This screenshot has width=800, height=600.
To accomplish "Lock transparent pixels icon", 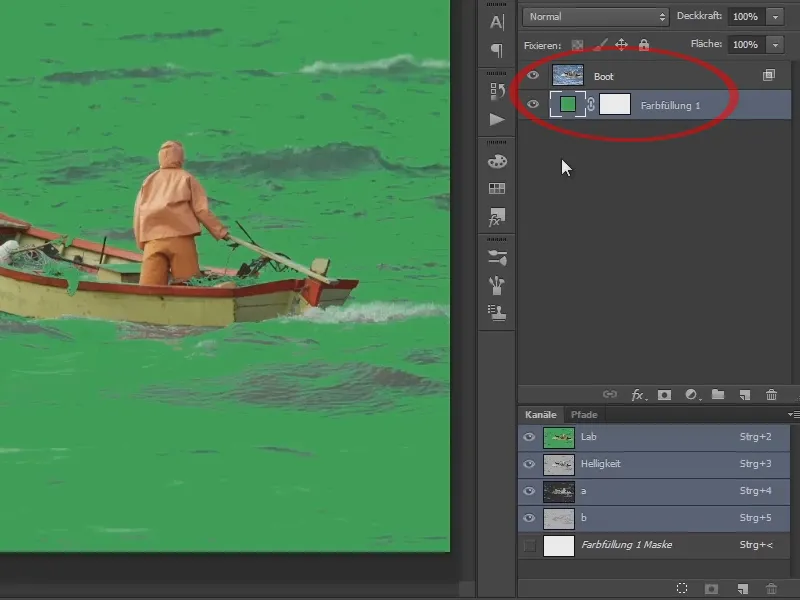I will pos(577,45).
